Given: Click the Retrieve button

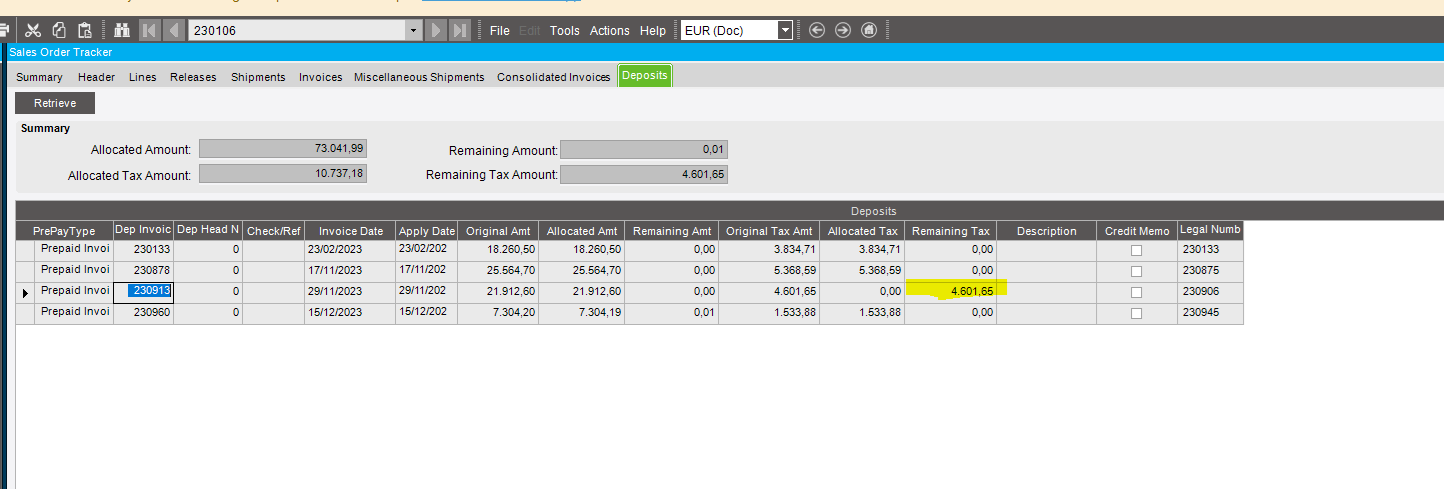Looking at the screenshot, I should click(56, 103).
